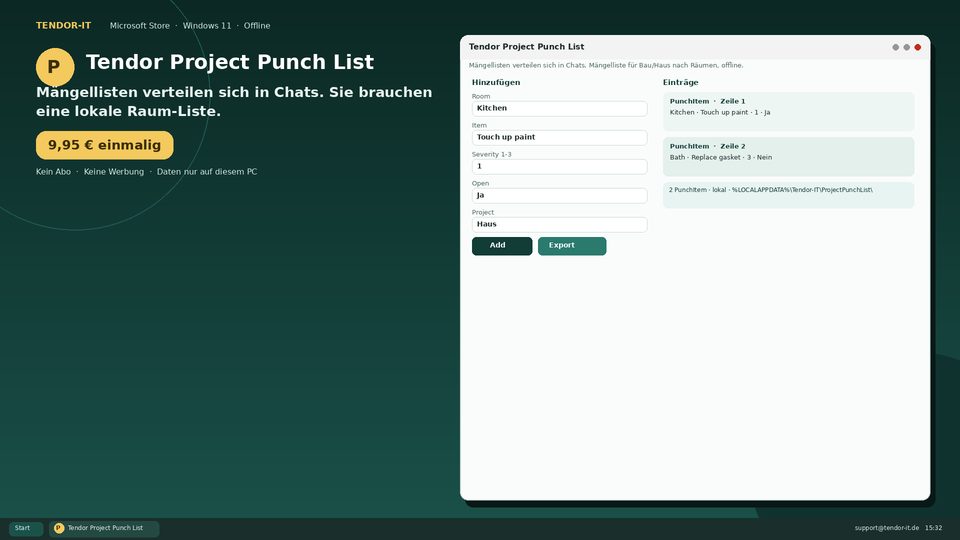Click the first gray window control dot
Viewport: 960px width, 540px height.
point(895,47)
